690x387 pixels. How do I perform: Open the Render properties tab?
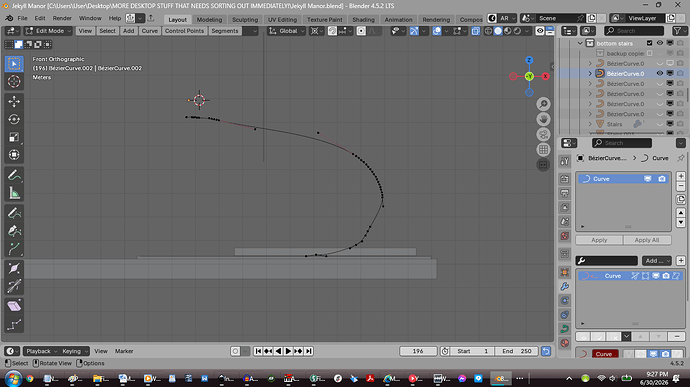pos(565,179)
